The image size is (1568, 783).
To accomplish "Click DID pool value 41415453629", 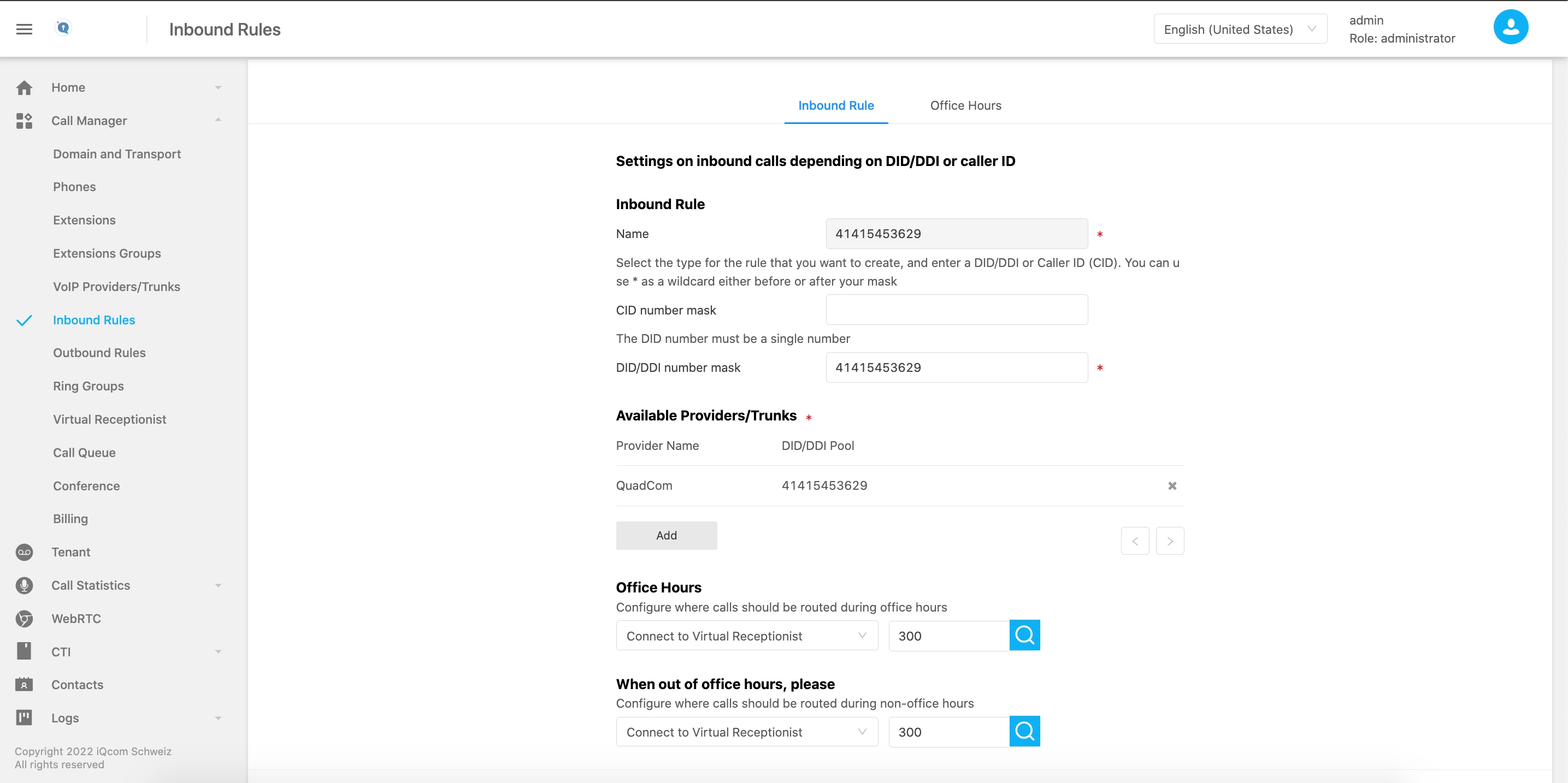I will pos(824,485).
